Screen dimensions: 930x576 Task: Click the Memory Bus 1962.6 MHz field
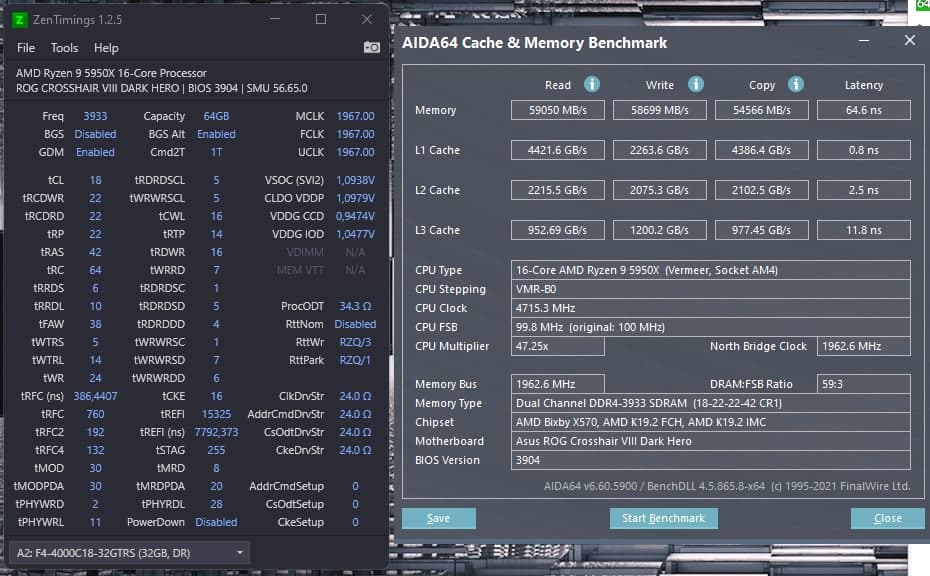(558, 384)
